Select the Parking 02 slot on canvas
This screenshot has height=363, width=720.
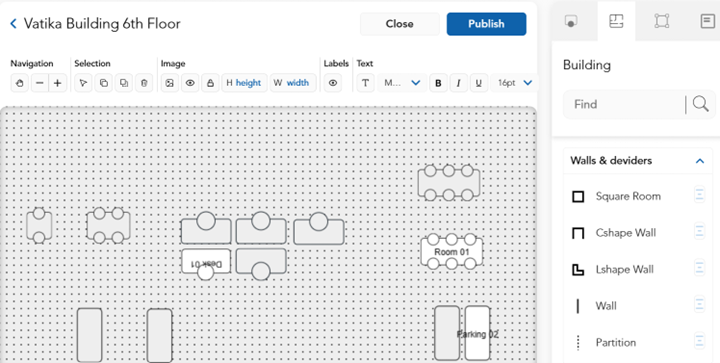[477, 333]
